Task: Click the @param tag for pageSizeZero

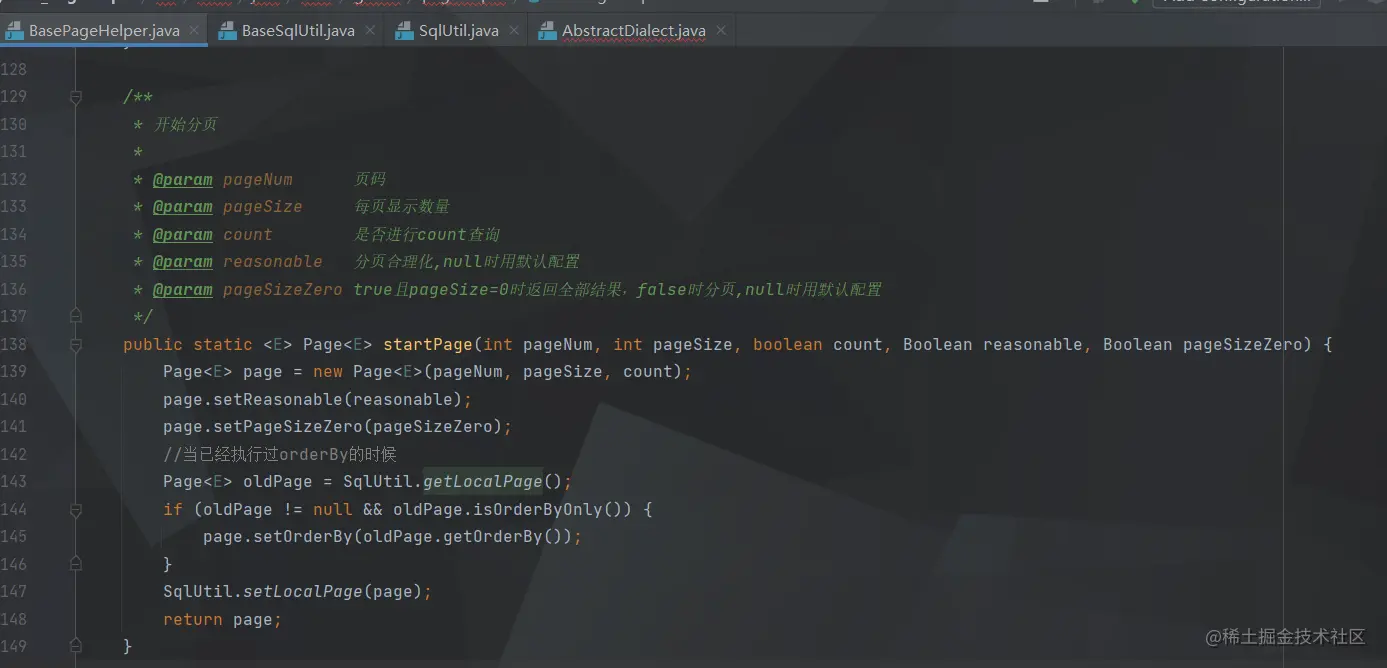Action: tap(183, 290)
